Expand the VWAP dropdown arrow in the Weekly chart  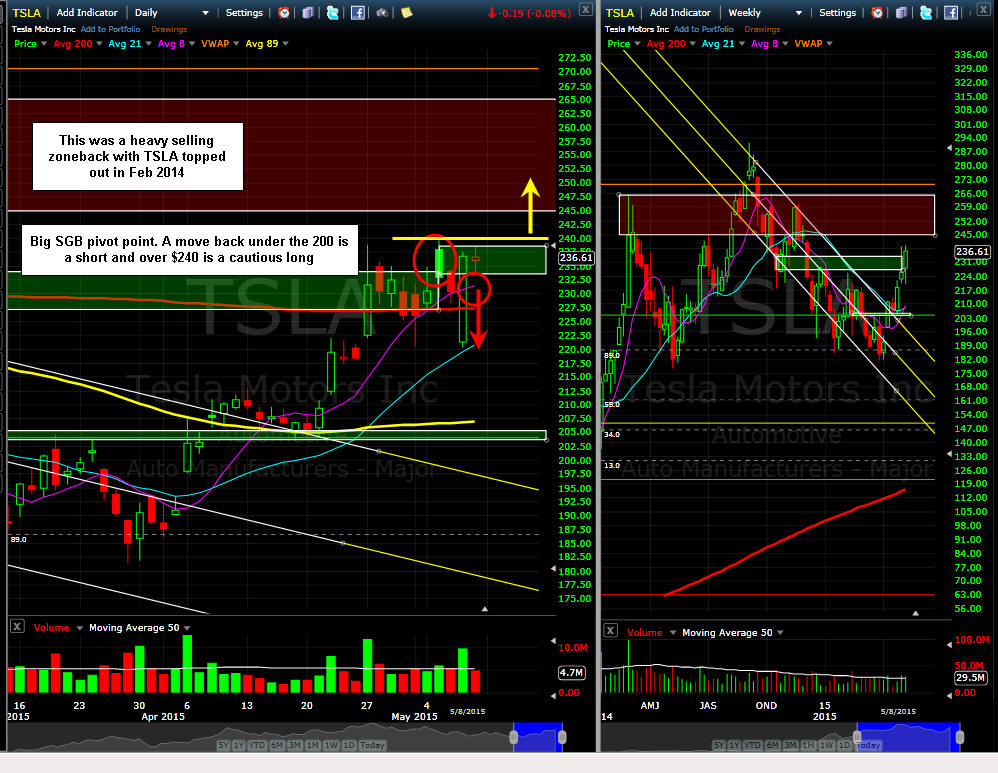click(829, 44)
